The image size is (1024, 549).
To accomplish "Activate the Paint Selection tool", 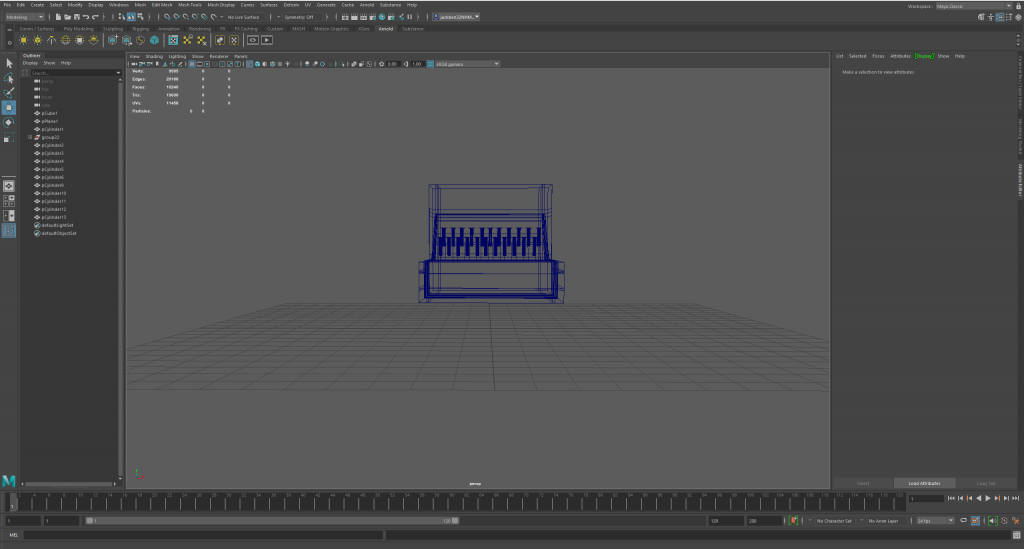I will click(x=9, y=92).
